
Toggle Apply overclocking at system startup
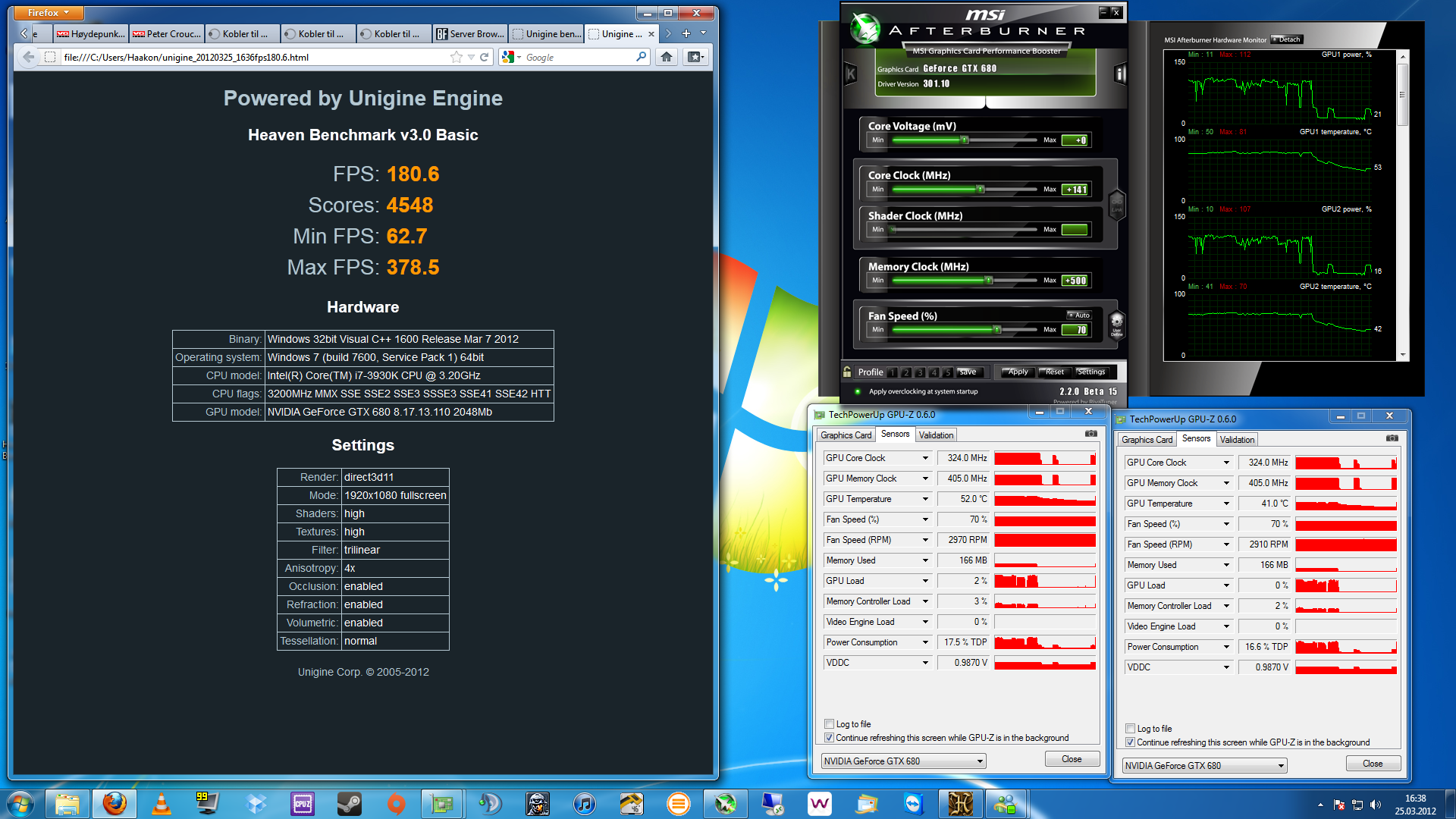pos(858,392)
